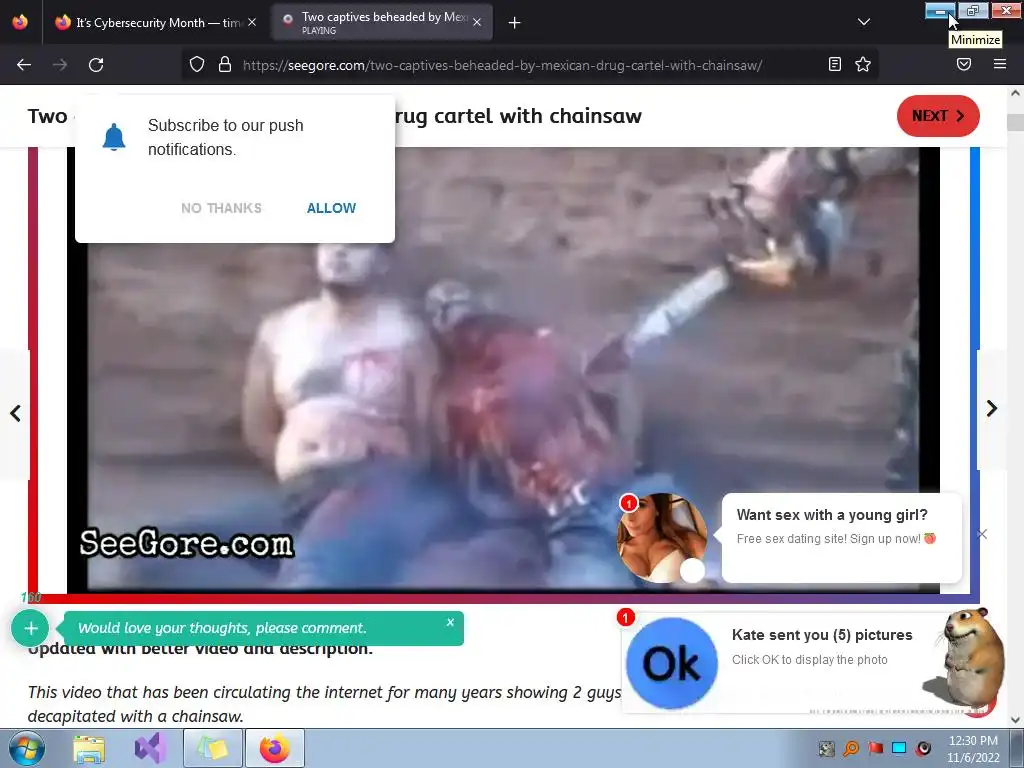Open the Firefox application menu
The image size is (1024, 768).
[x=999, y=64]
